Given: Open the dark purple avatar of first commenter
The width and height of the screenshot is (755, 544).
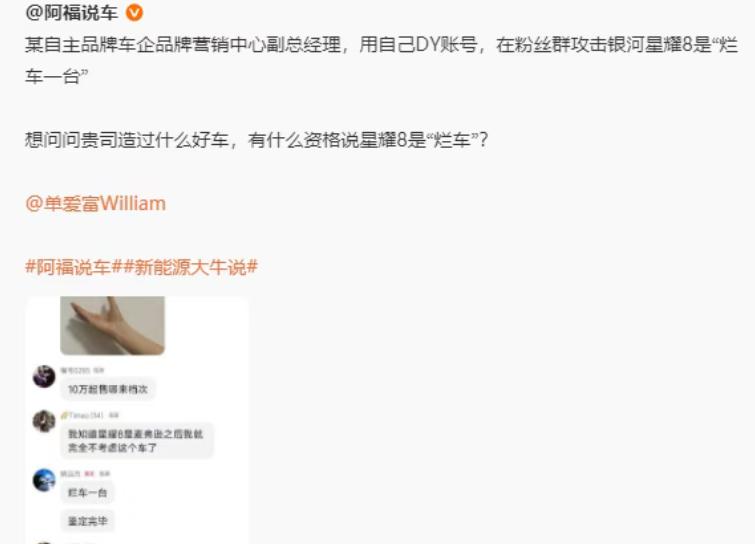Looking at the screenshot, I should click(x=44, y=376).
